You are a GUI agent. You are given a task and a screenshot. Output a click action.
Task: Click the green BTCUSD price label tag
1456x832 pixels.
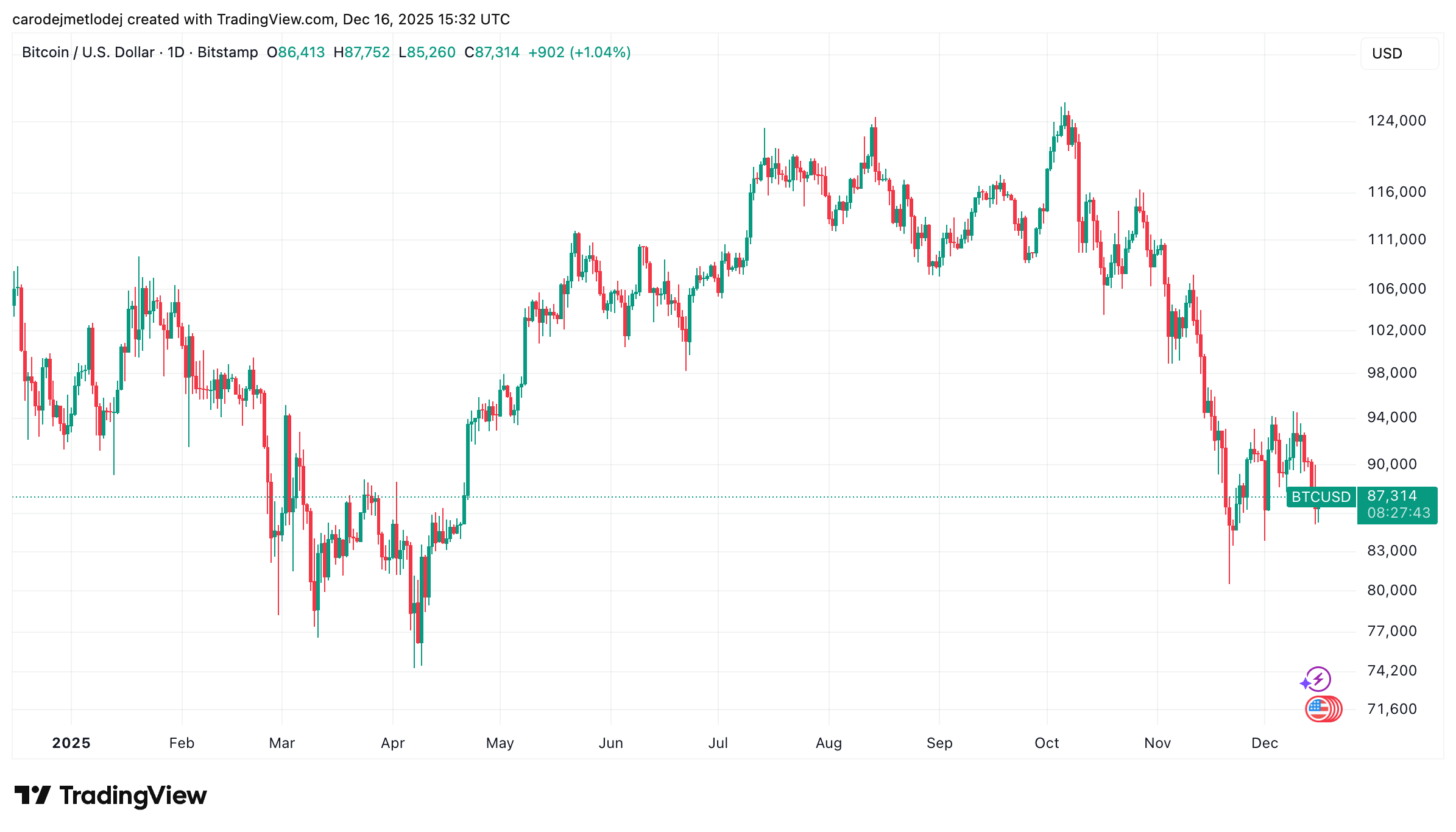click(x=1321, y=497)
